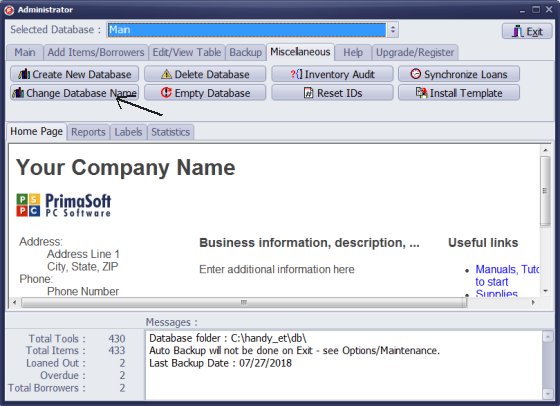Click the Empty Database red circle icon
Image resolution: width=560 pixels, height=406 pixels.
click(x=166, y=93)
